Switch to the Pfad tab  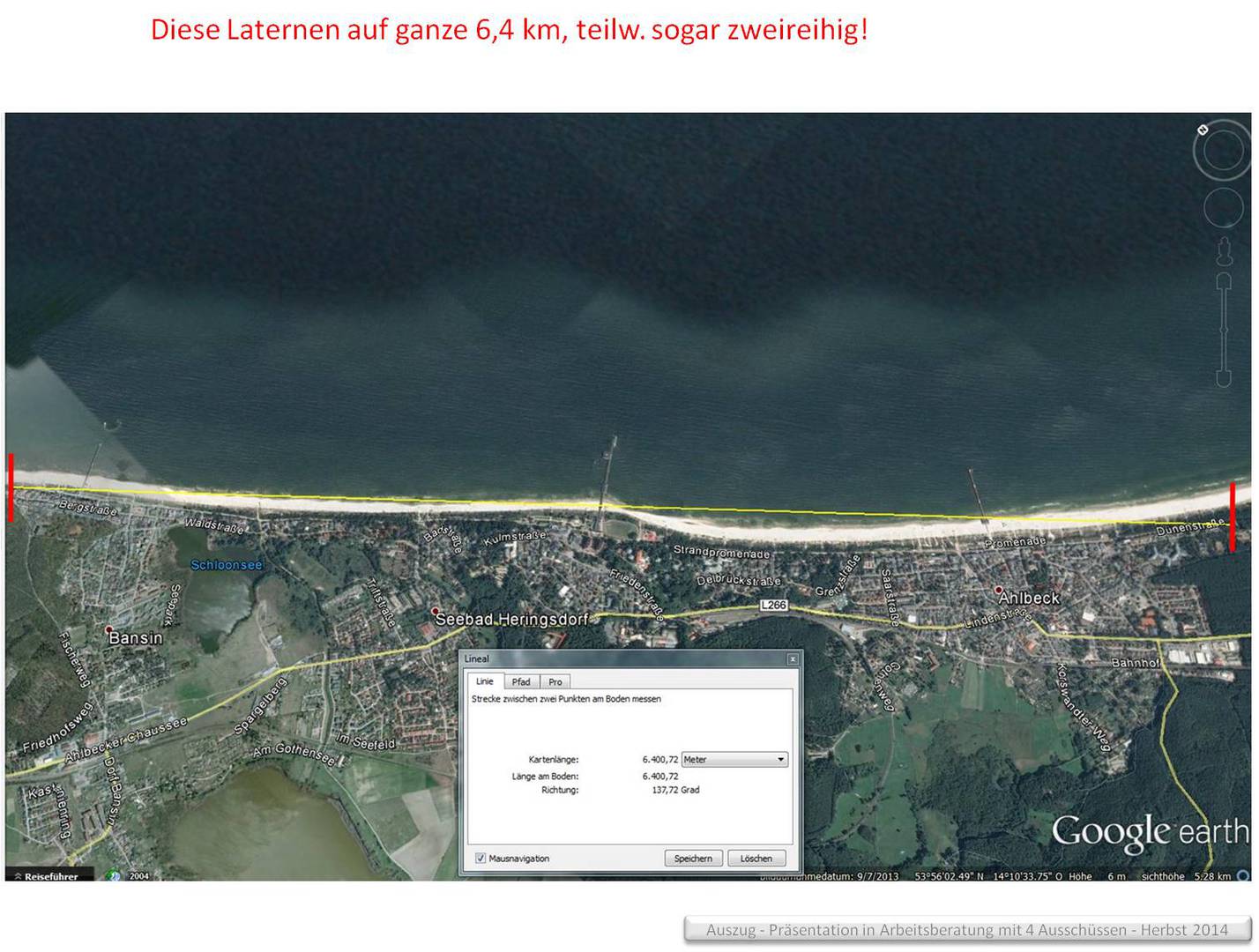521,681
